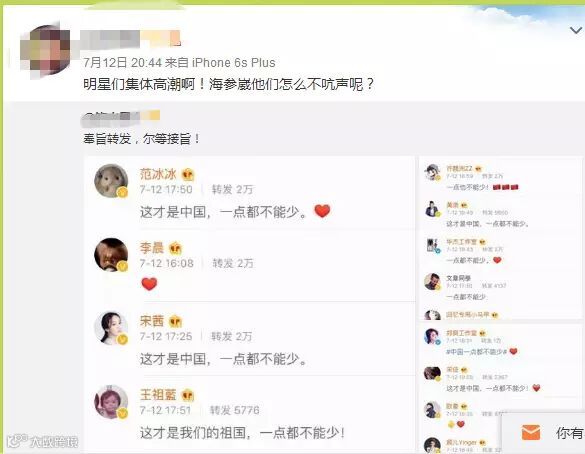
Task: Open the iPhone 6s Plus source link
Action: (x=234, y=63)
